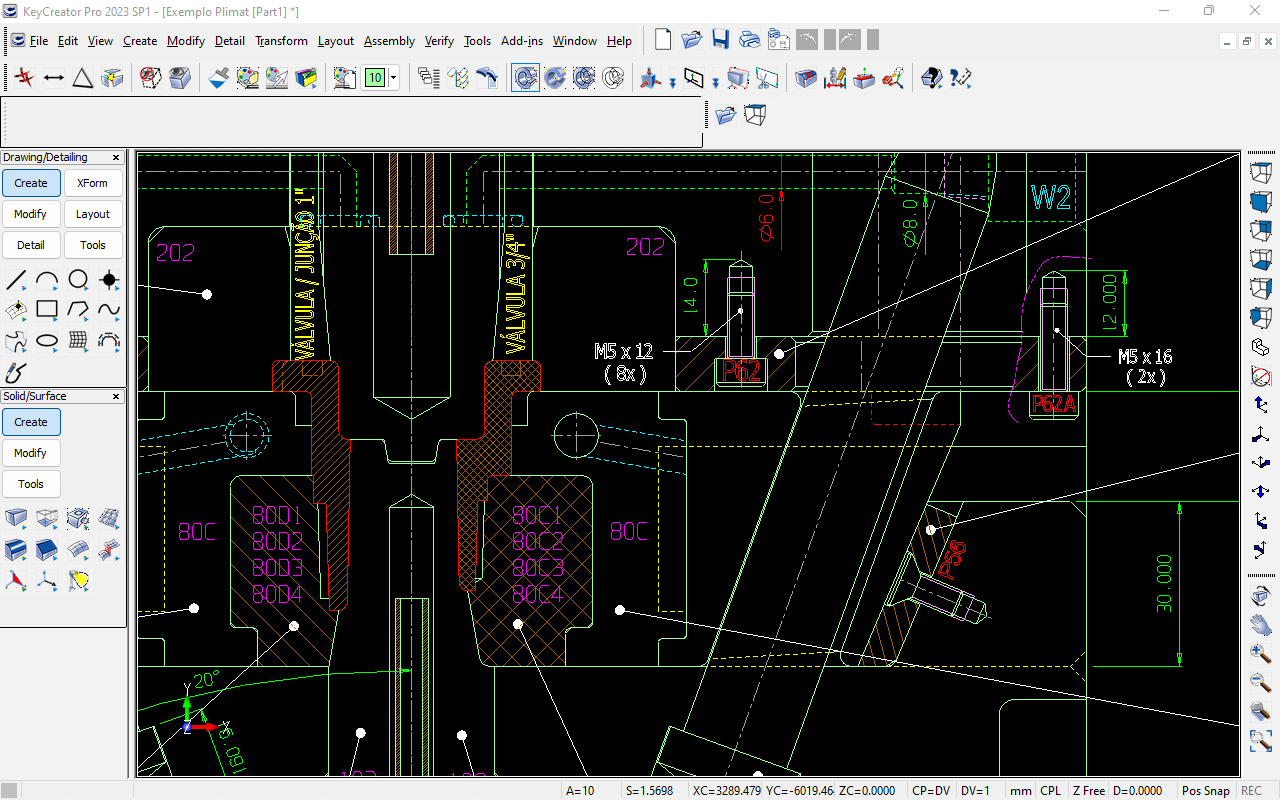The image size is (1280, 800).
Task: Choose the solid Block primitive tool
Action: [x=16, y=518]
